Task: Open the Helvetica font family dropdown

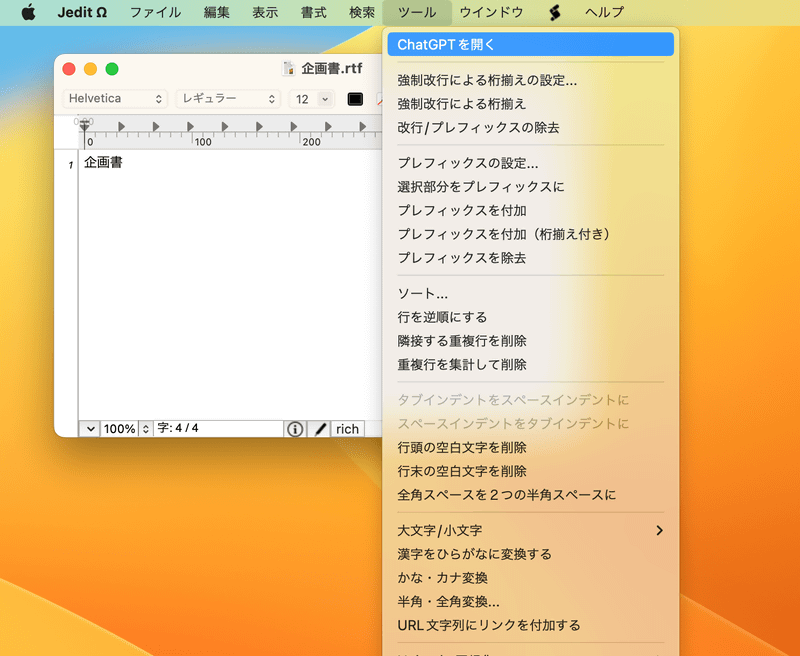Action: 115,99
